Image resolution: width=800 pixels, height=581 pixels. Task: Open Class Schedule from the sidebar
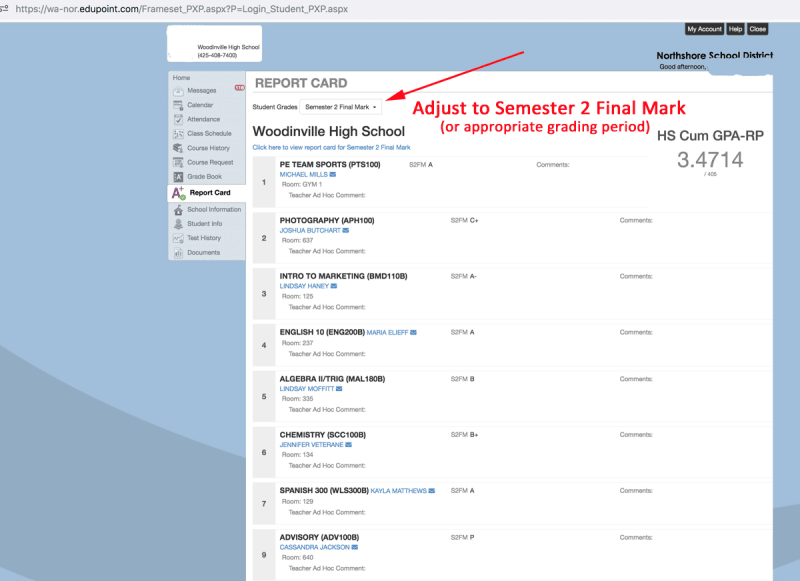[208, 133]
